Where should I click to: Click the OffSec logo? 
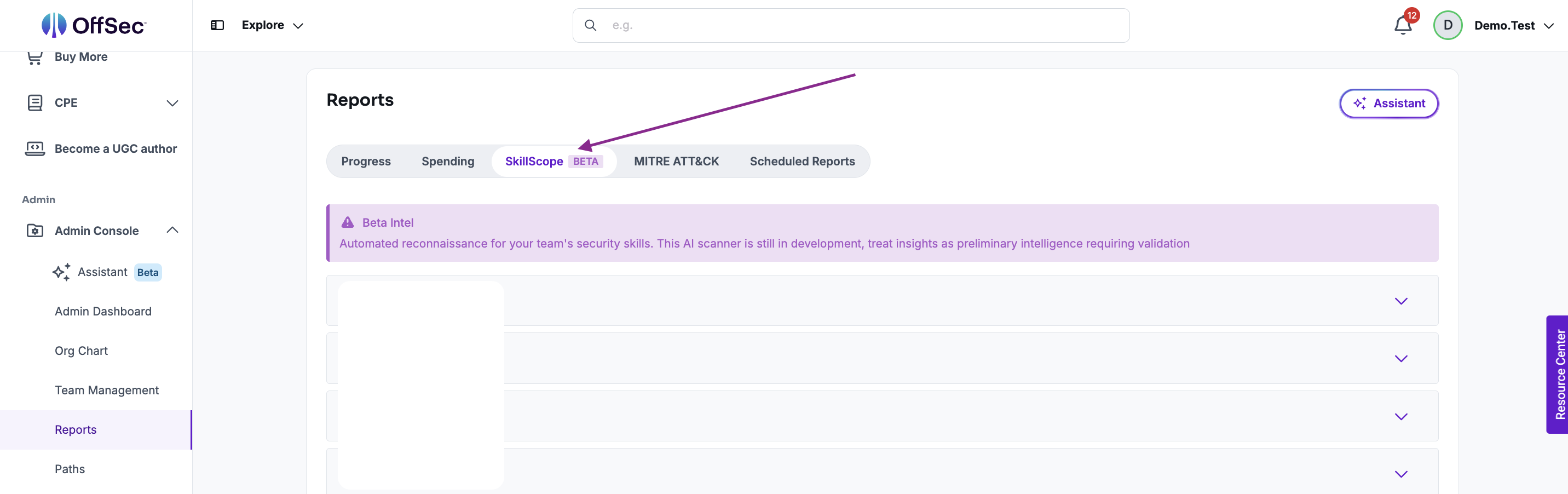pos(94,25)
